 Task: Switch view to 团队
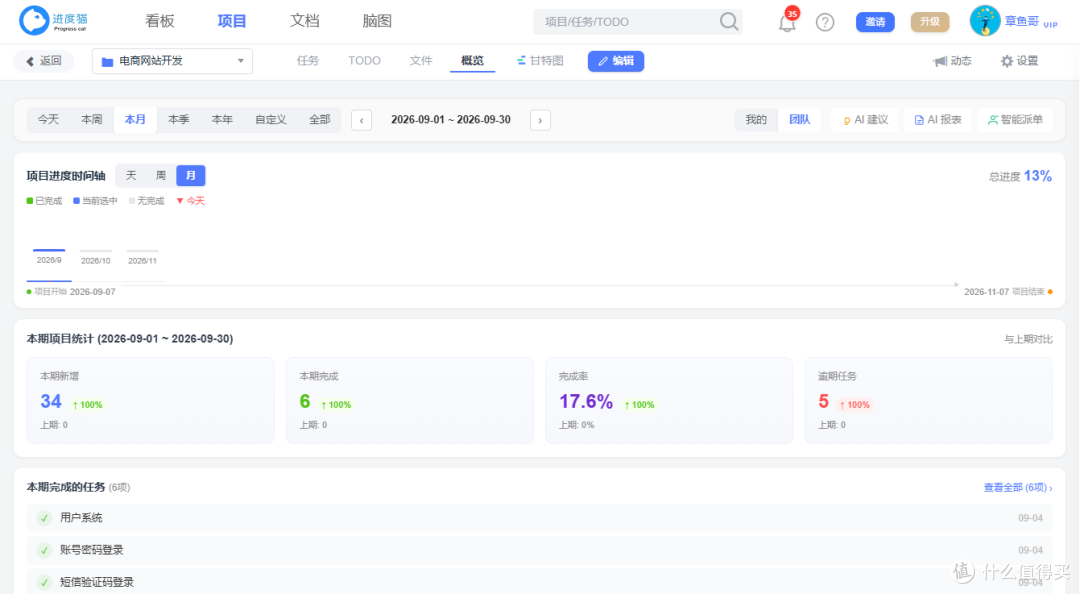(x=800, y=119)
